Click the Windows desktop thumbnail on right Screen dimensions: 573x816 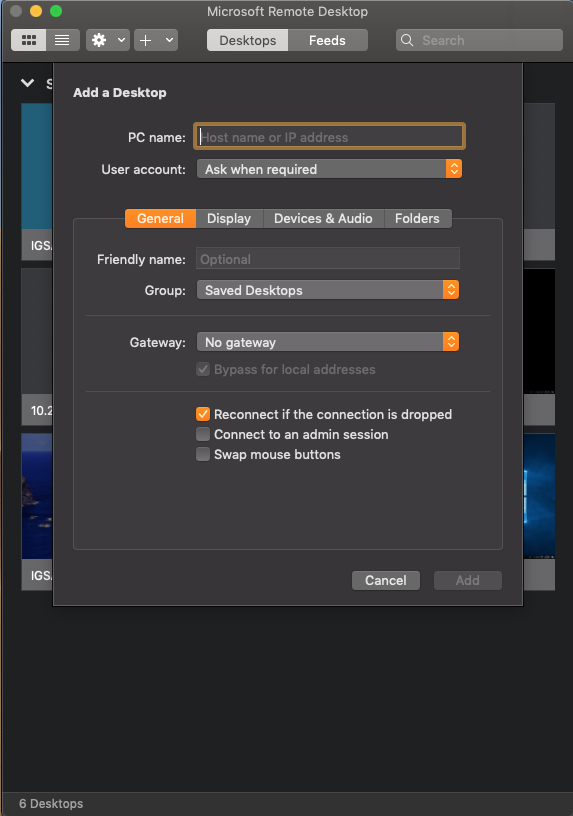(x=539, y=496)
